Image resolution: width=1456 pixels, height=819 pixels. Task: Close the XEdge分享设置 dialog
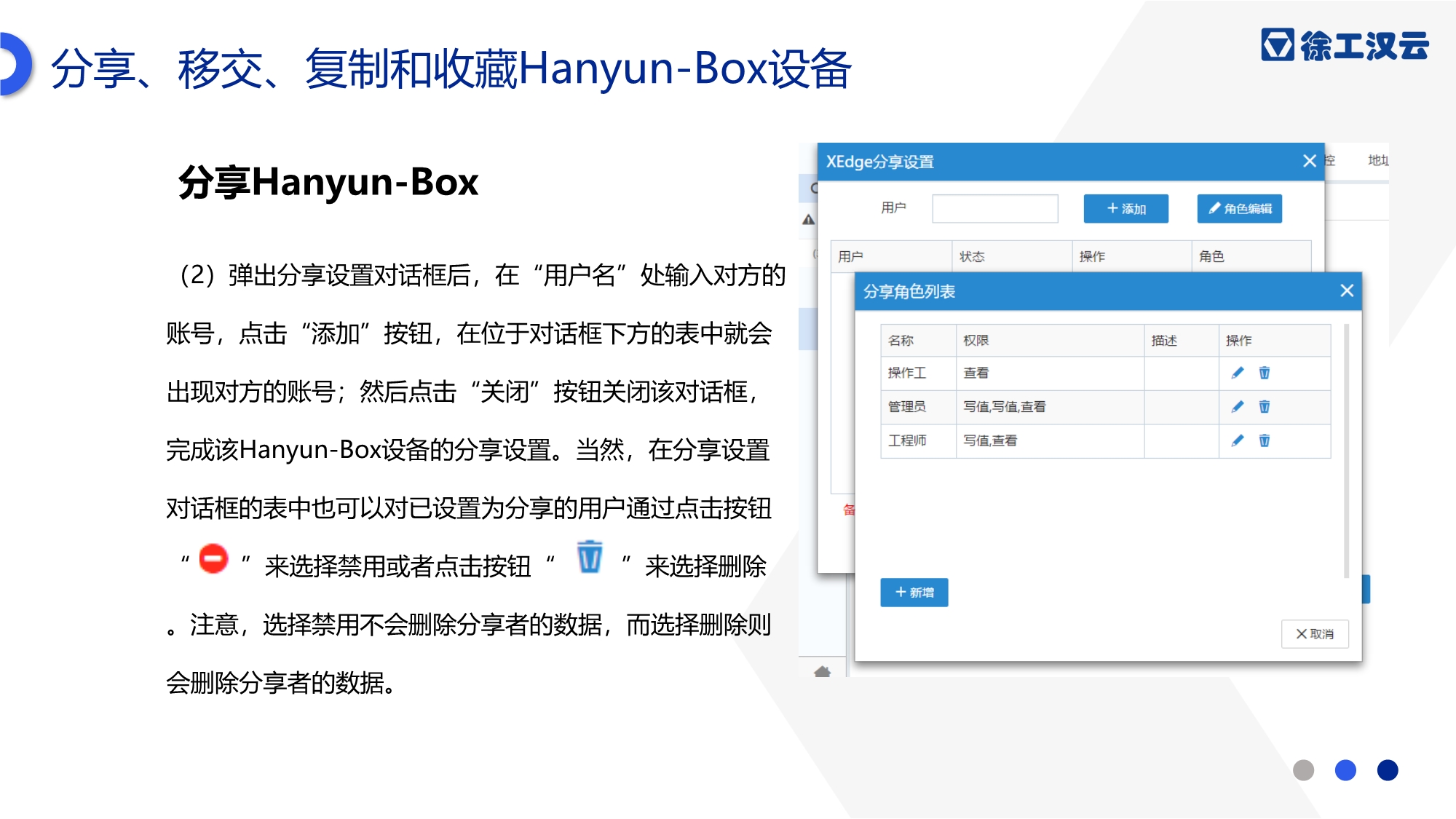(x=1310, y=161)
